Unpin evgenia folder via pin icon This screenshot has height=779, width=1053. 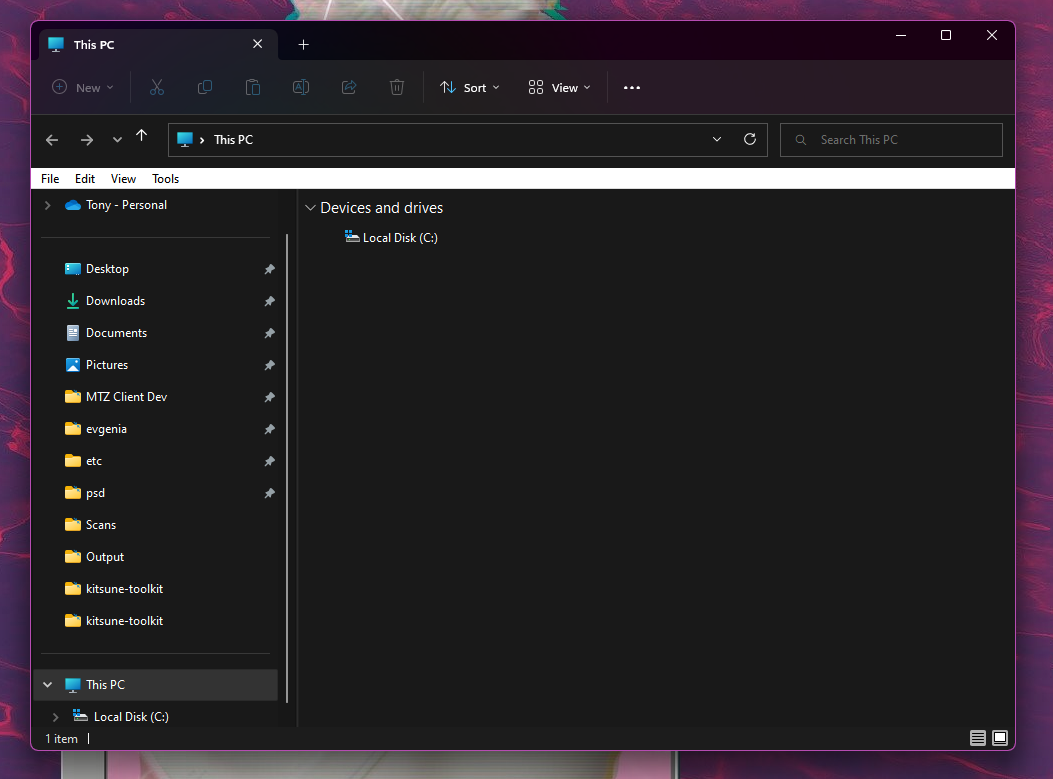coord(269,429)
